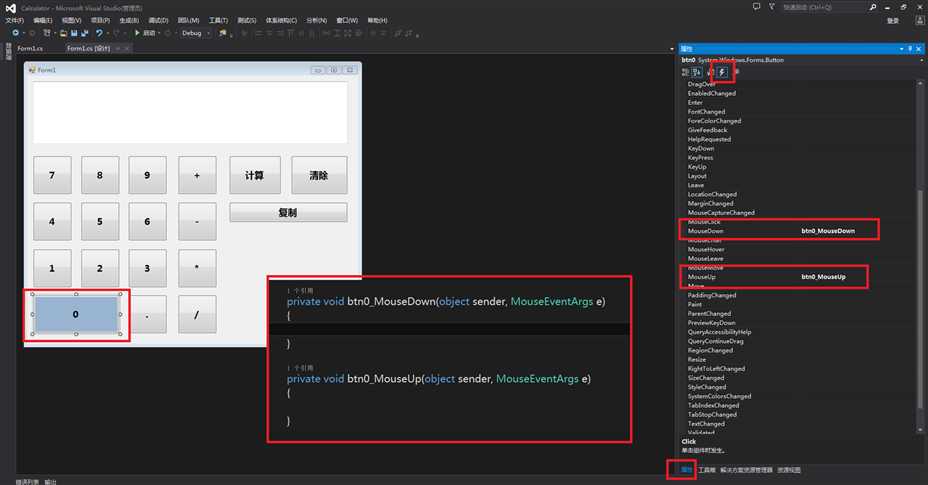The height and width of the screenshot is (485, 928).
Task: Click the Save file toolbar icon
Action: 75,33
